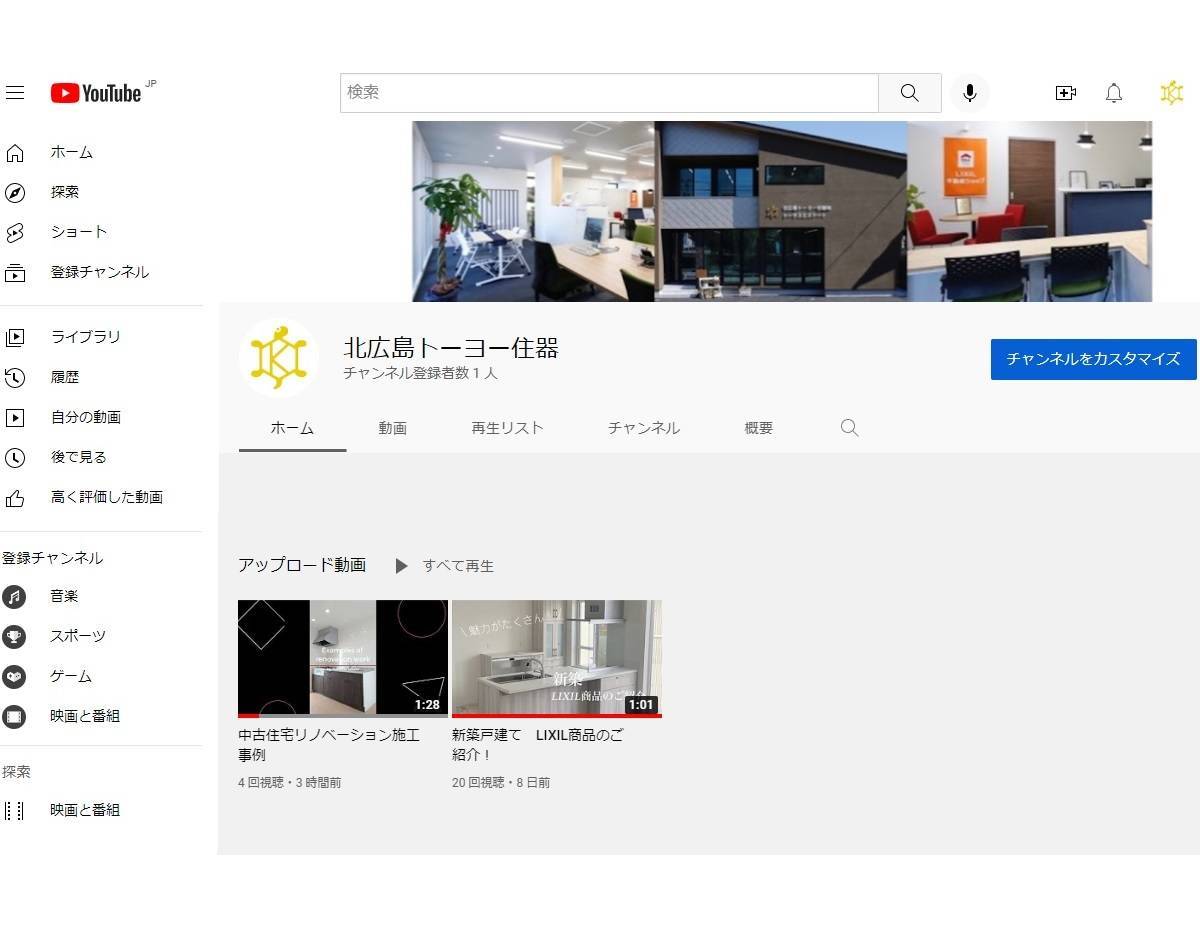The width and height of the screenshot is (1200, 940).
Task: Start voice search with microphone
Action: [x=969, y=93]
